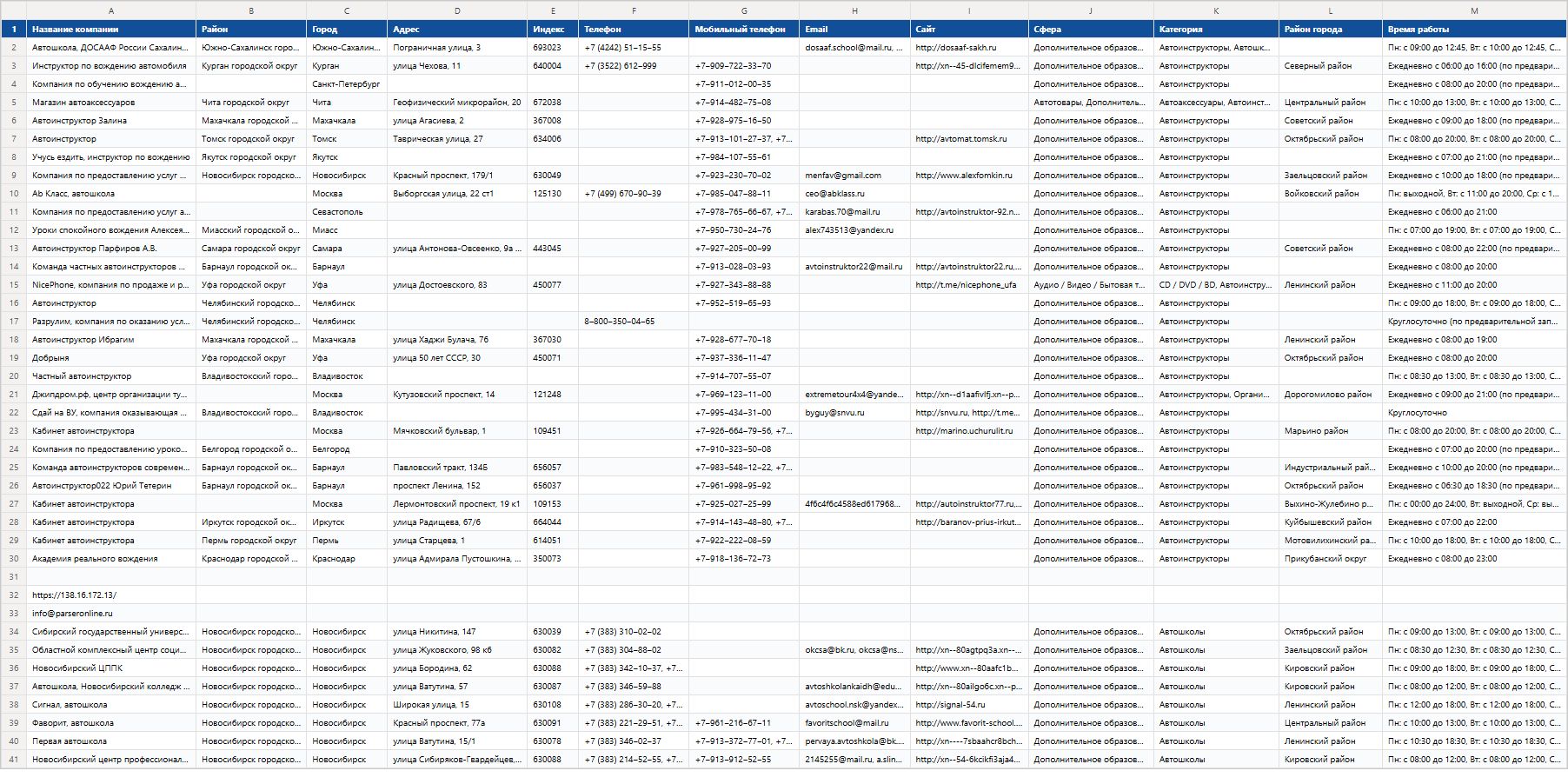The height and width of the screenshot is (784, 1568).
Task: Select the row 32 header
Action: (13, 595)
